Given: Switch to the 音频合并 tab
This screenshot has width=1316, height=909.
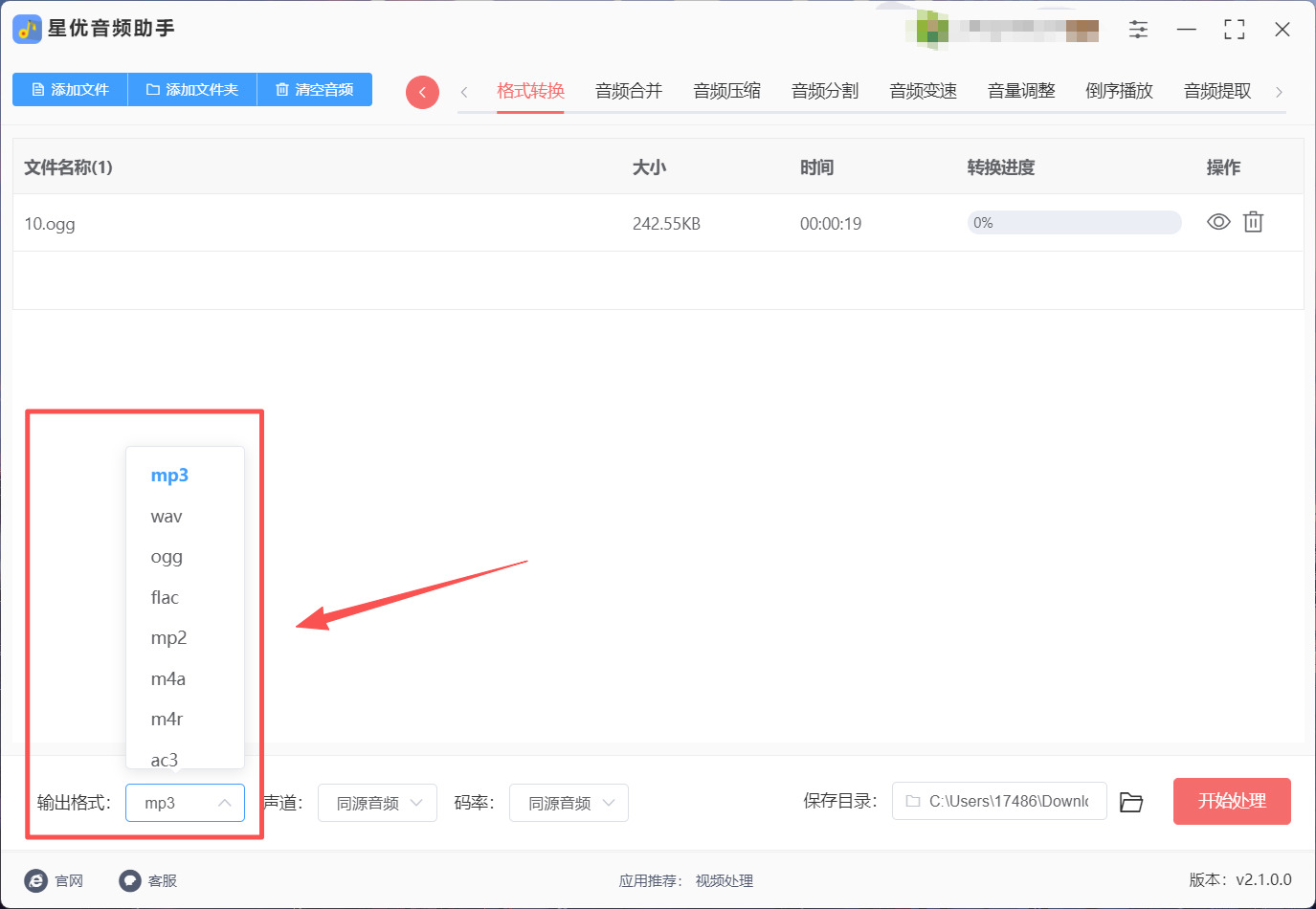Looking at the screenshot, I should pyautogui.click(x=629, y=91).
